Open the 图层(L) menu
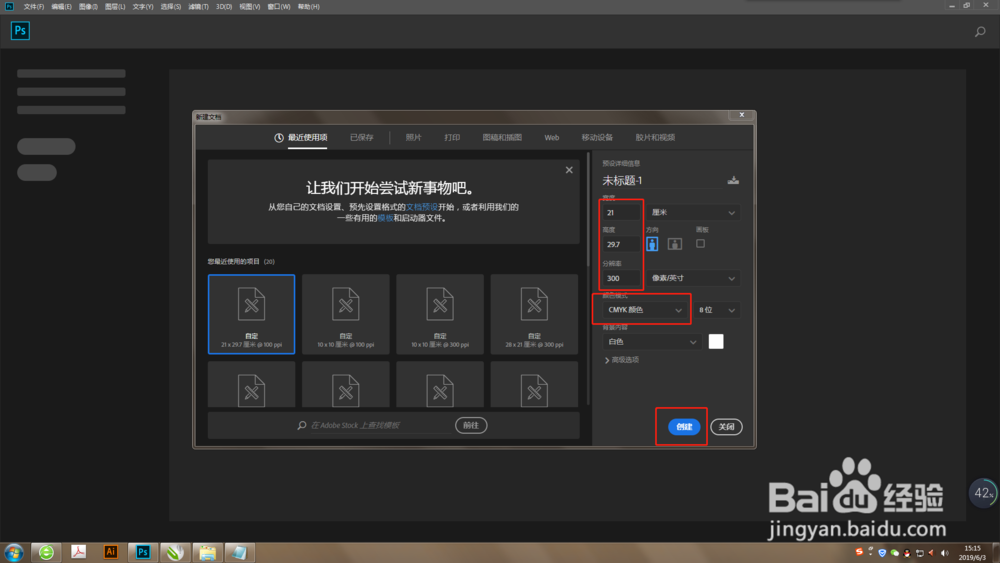This screenshot has width=1000, height=563. click(115, 6)
